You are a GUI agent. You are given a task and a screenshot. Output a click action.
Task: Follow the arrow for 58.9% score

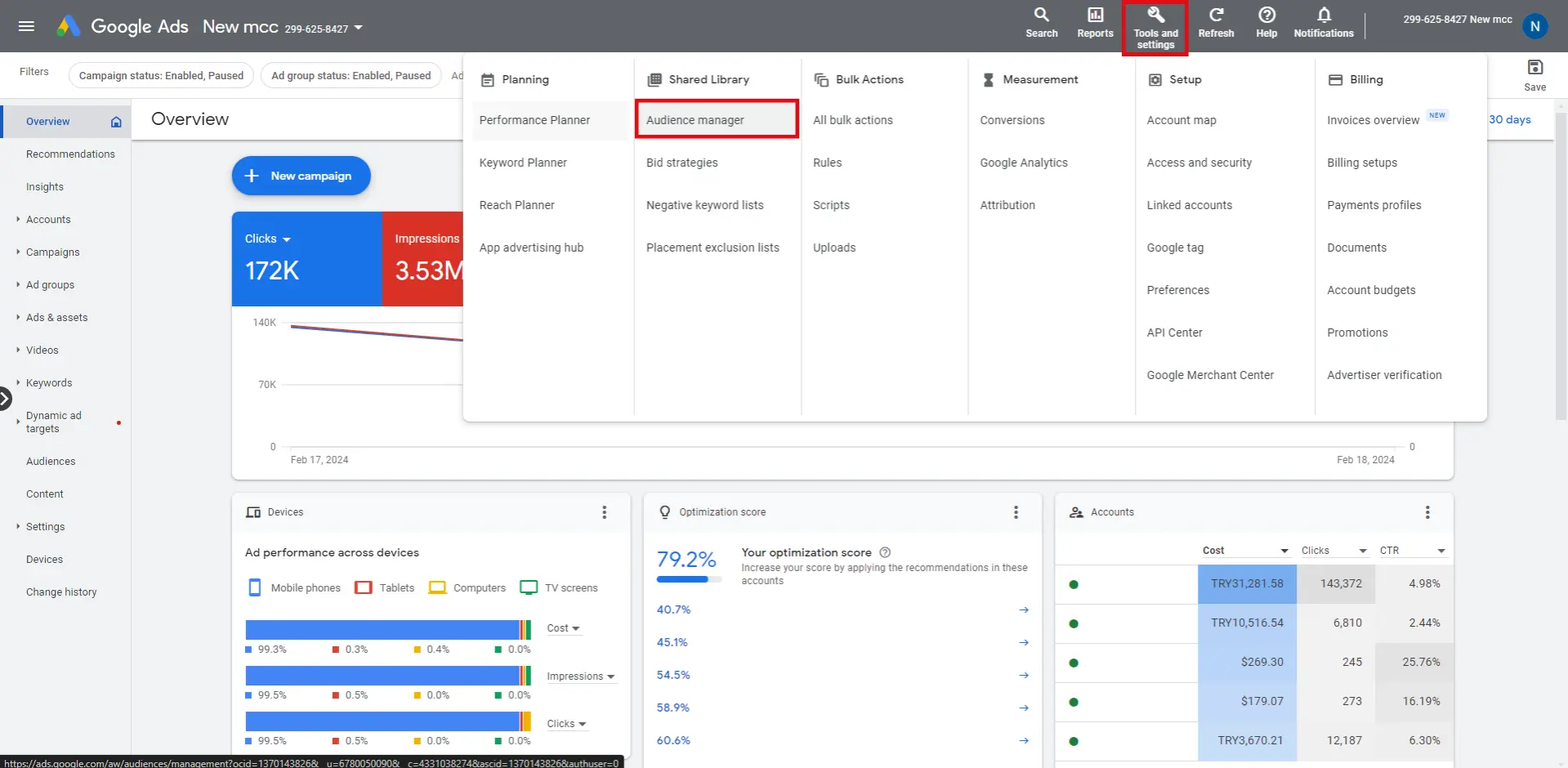point(1024,708)
